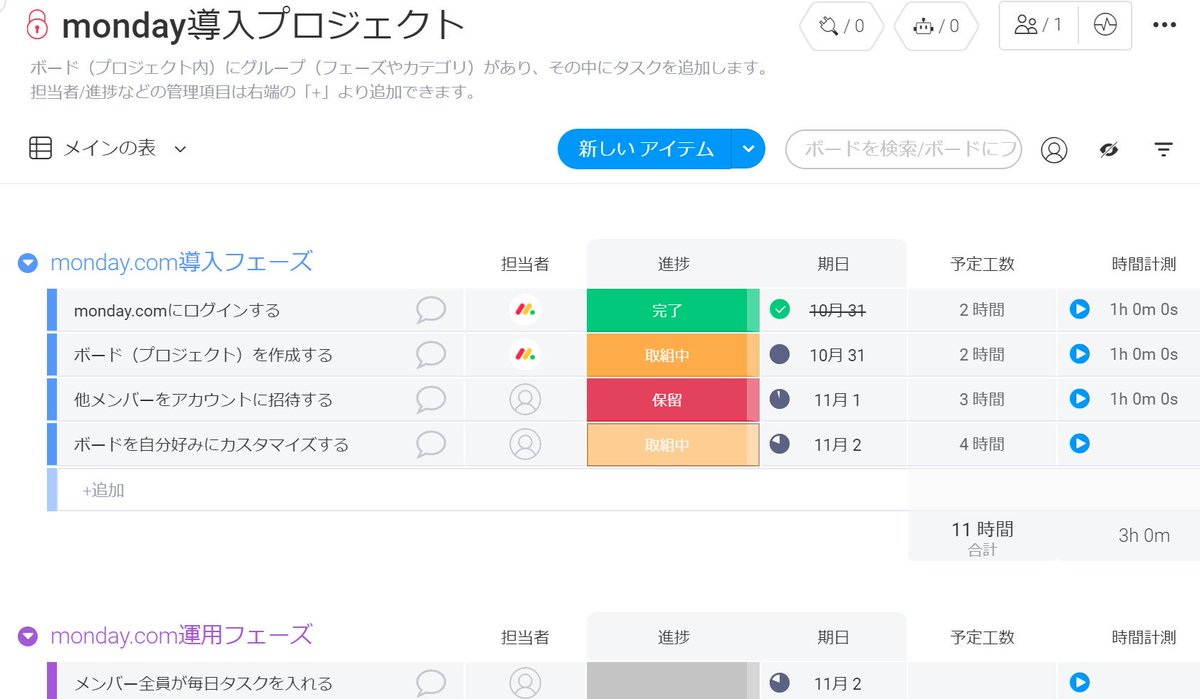Assign a person to ボードを自分好みにカスタマイズする
Screen dimensions: 1200x699
point(525,444)
